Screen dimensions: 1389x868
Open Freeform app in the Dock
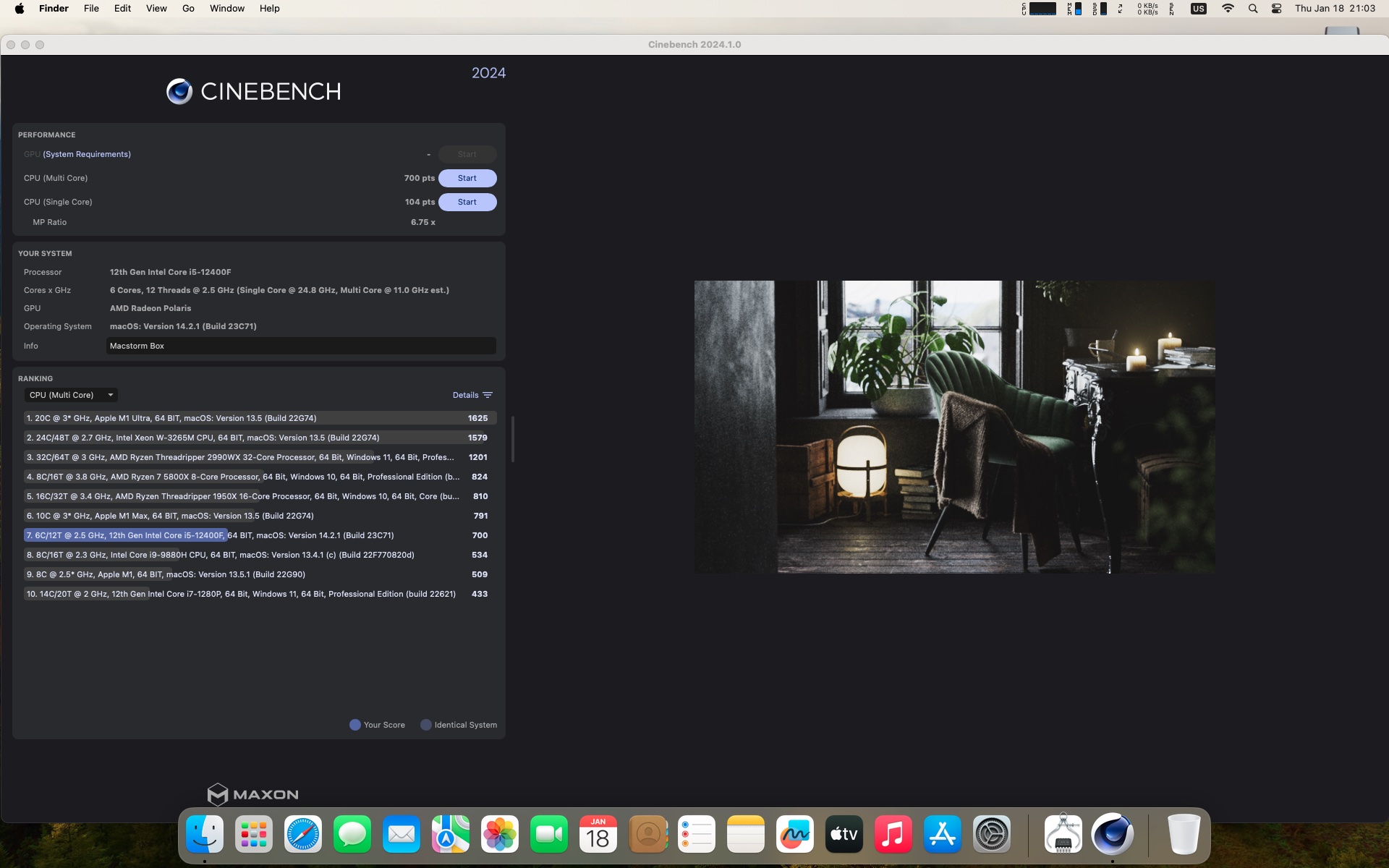pyautogui.click(x=794, y=834)
